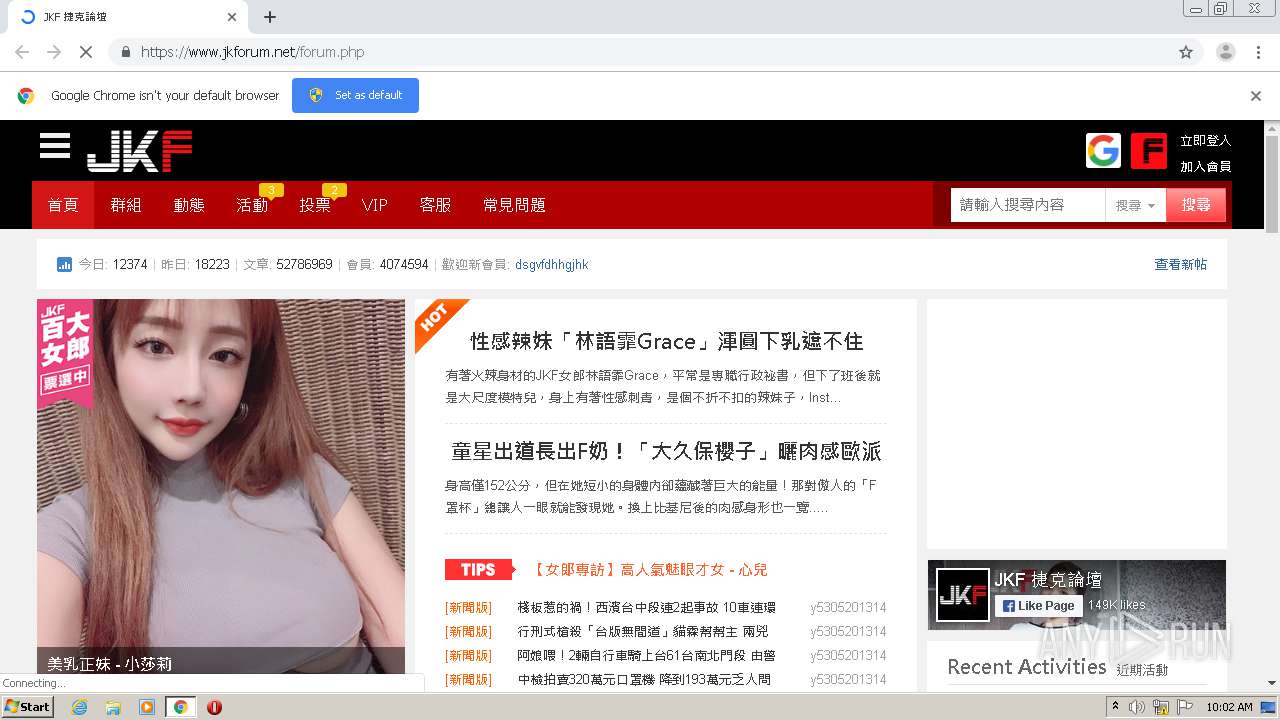Open new member dsgvfdhhgjhk profile
1280x720 pixels.
551,265
